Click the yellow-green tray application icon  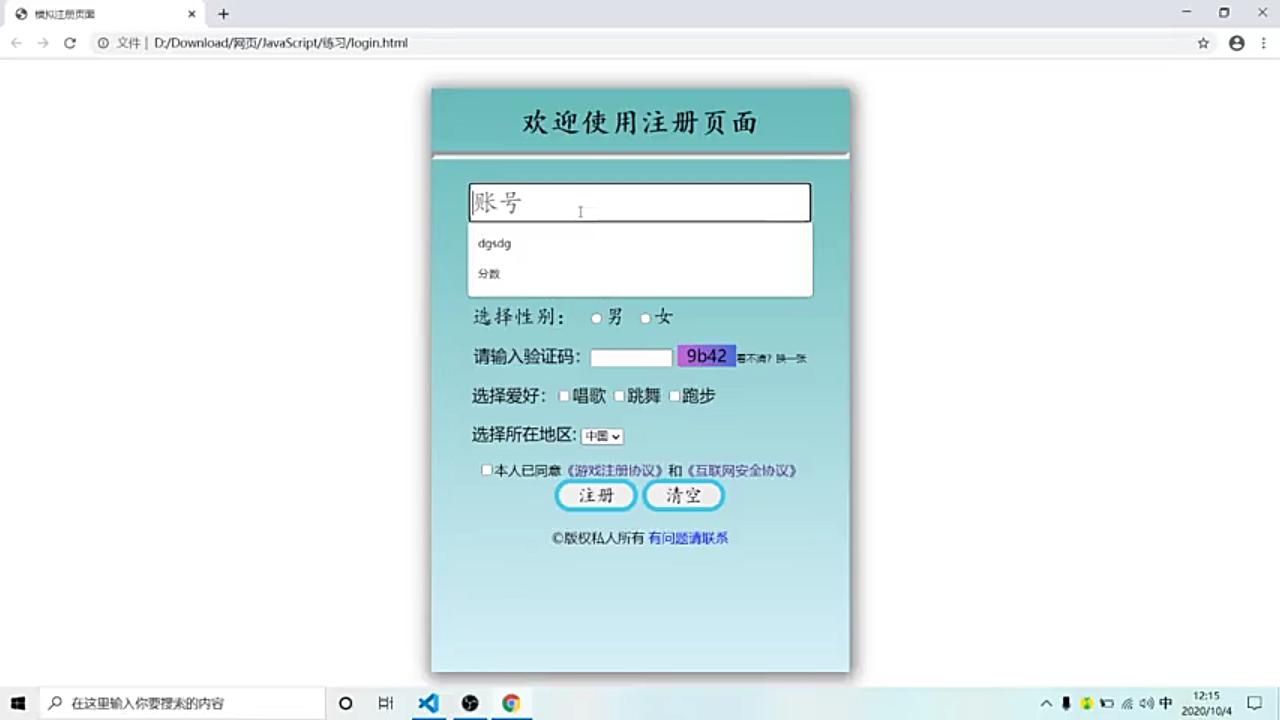click(1086, 703)
